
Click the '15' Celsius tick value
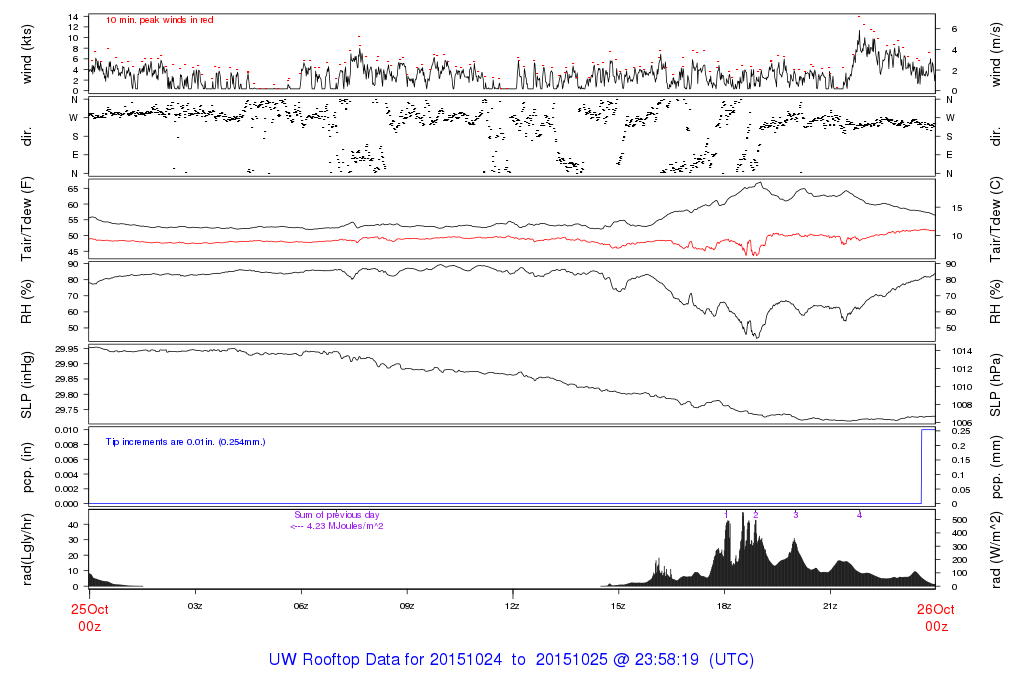point(957,208)
